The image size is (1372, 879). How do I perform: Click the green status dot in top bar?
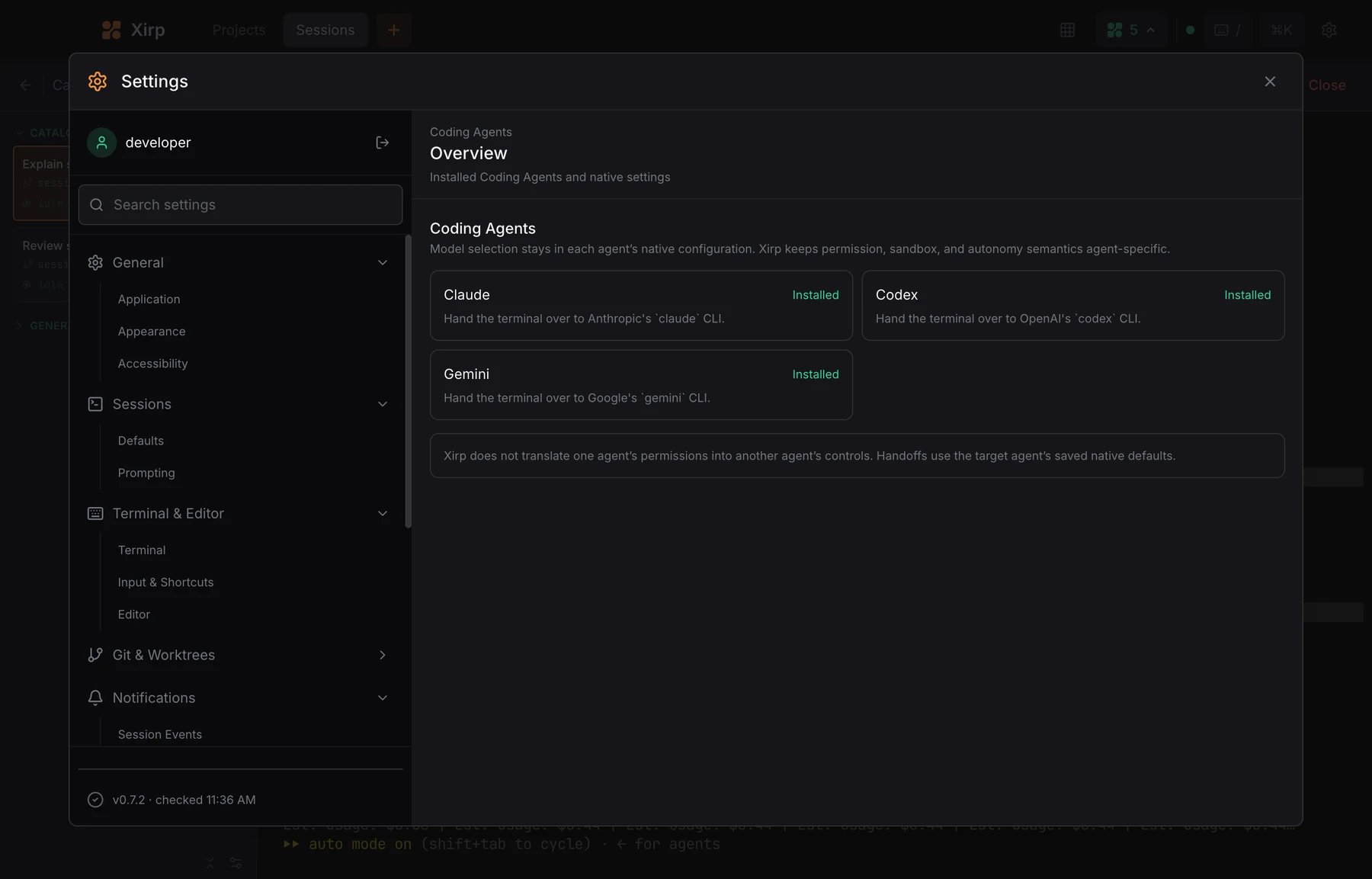[1191, 30]
